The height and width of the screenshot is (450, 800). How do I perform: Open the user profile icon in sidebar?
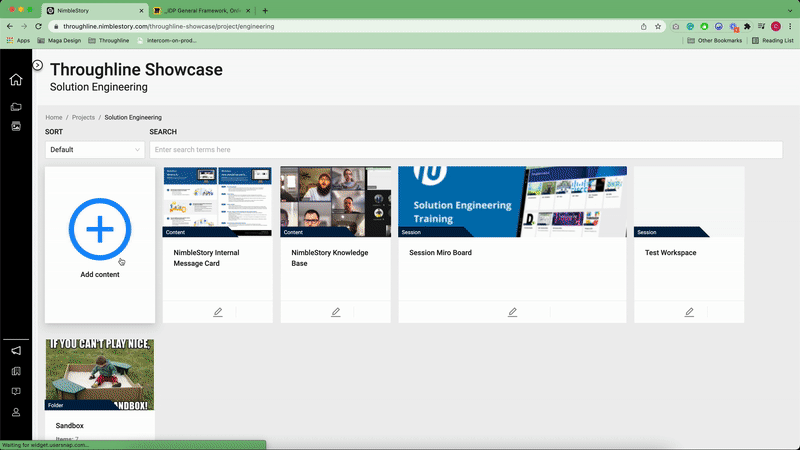point(16,412)
